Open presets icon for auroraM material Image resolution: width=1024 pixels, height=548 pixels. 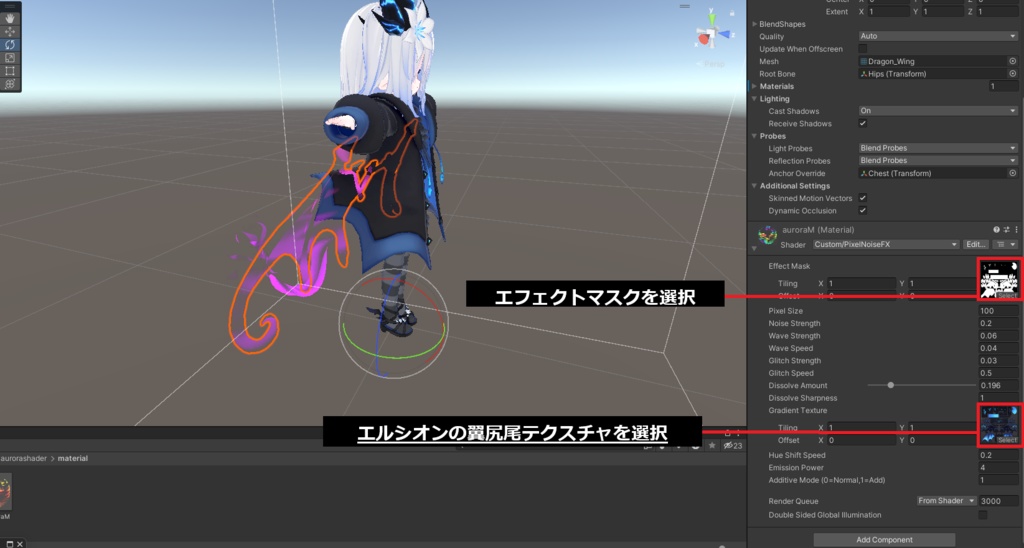[x=1006, y=230]
